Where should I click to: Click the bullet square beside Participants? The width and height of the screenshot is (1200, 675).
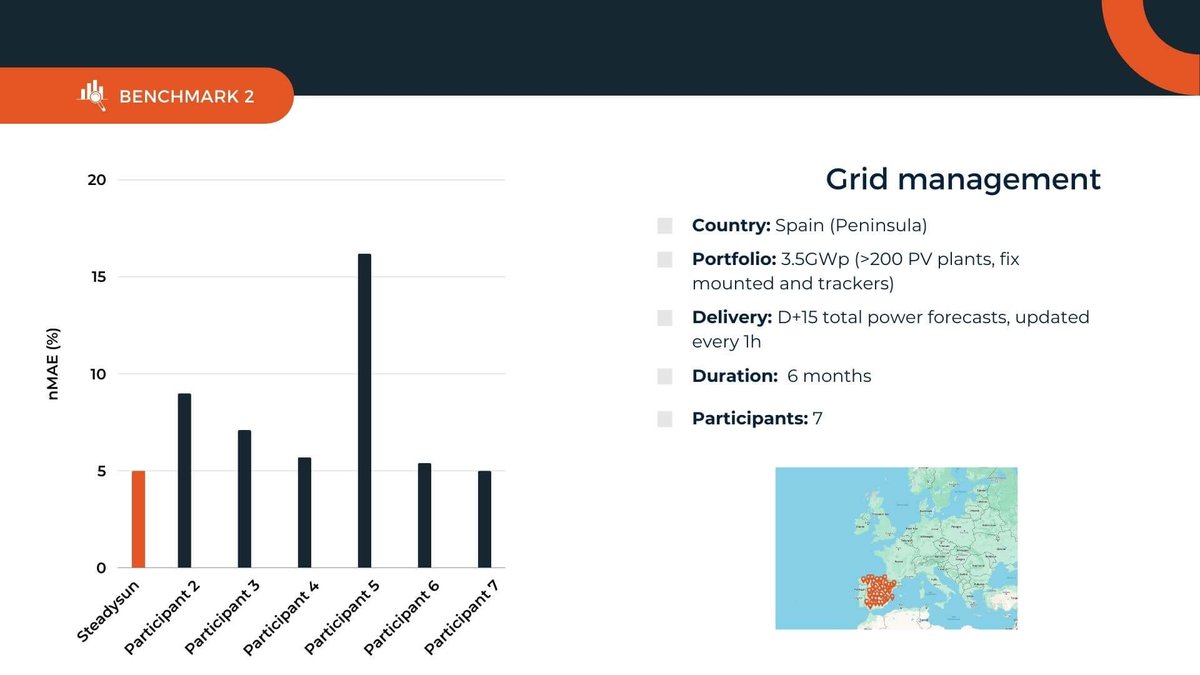[665, 419]
